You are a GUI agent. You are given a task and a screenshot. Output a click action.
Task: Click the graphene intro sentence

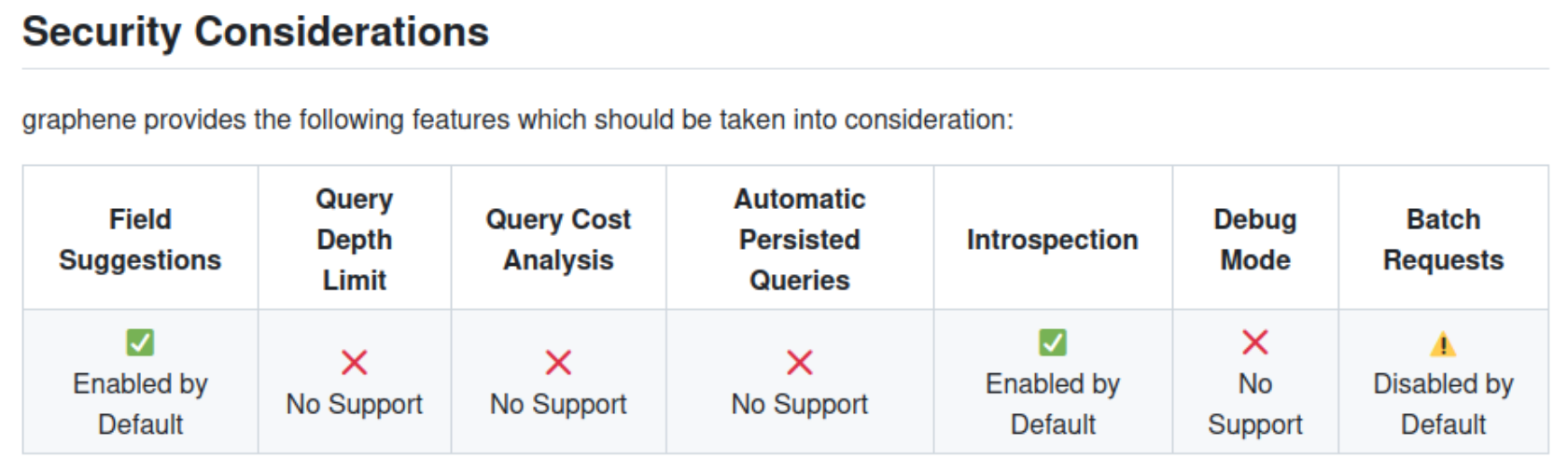click(517, 120)
